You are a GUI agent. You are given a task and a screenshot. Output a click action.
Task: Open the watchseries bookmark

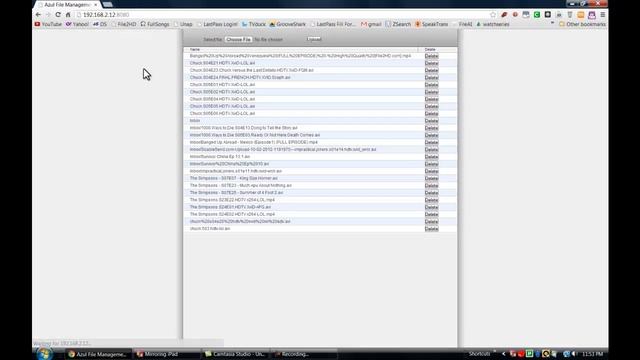tap(493, 24)
